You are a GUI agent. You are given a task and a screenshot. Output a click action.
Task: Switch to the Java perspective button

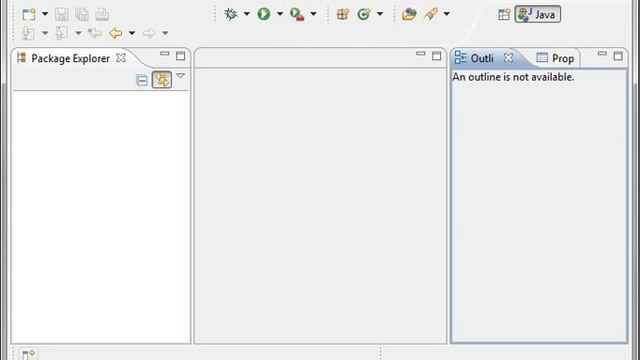538,14
